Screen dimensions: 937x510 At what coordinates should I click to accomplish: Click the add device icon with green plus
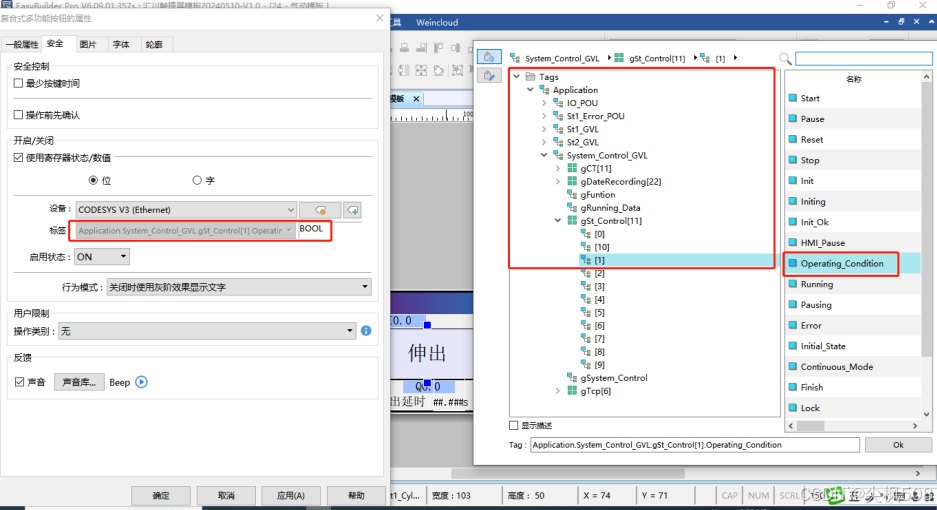353,210
